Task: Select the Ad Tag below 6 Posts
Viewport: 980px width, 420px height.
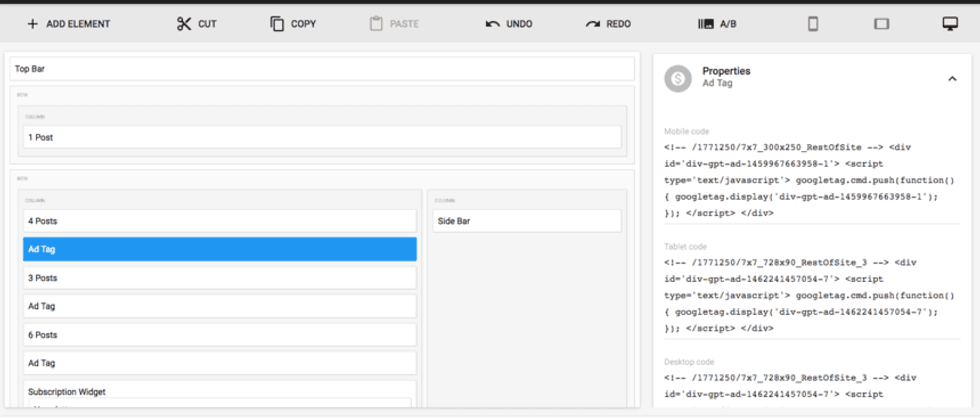Action: coord(220,362)
